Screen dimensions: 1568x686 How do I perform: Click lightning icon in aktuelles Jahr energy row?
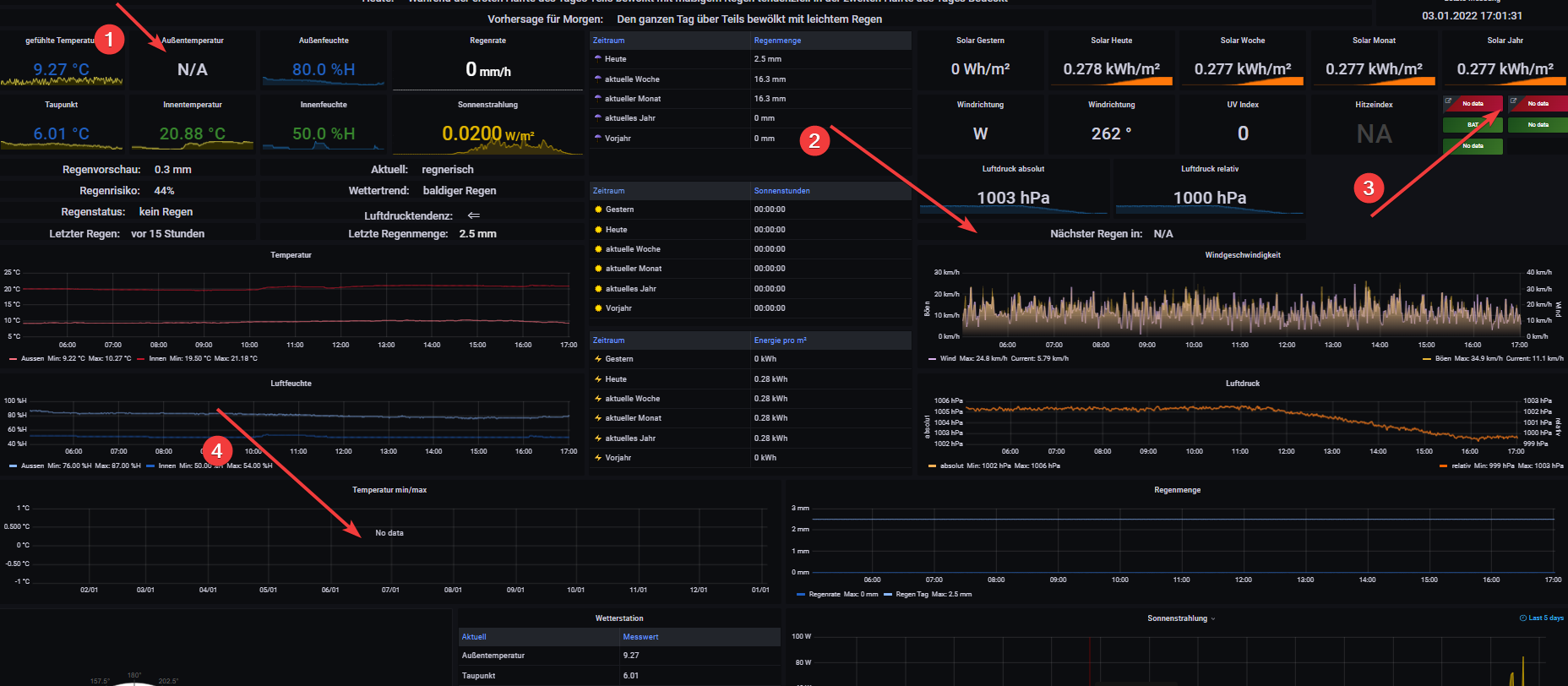598,438
